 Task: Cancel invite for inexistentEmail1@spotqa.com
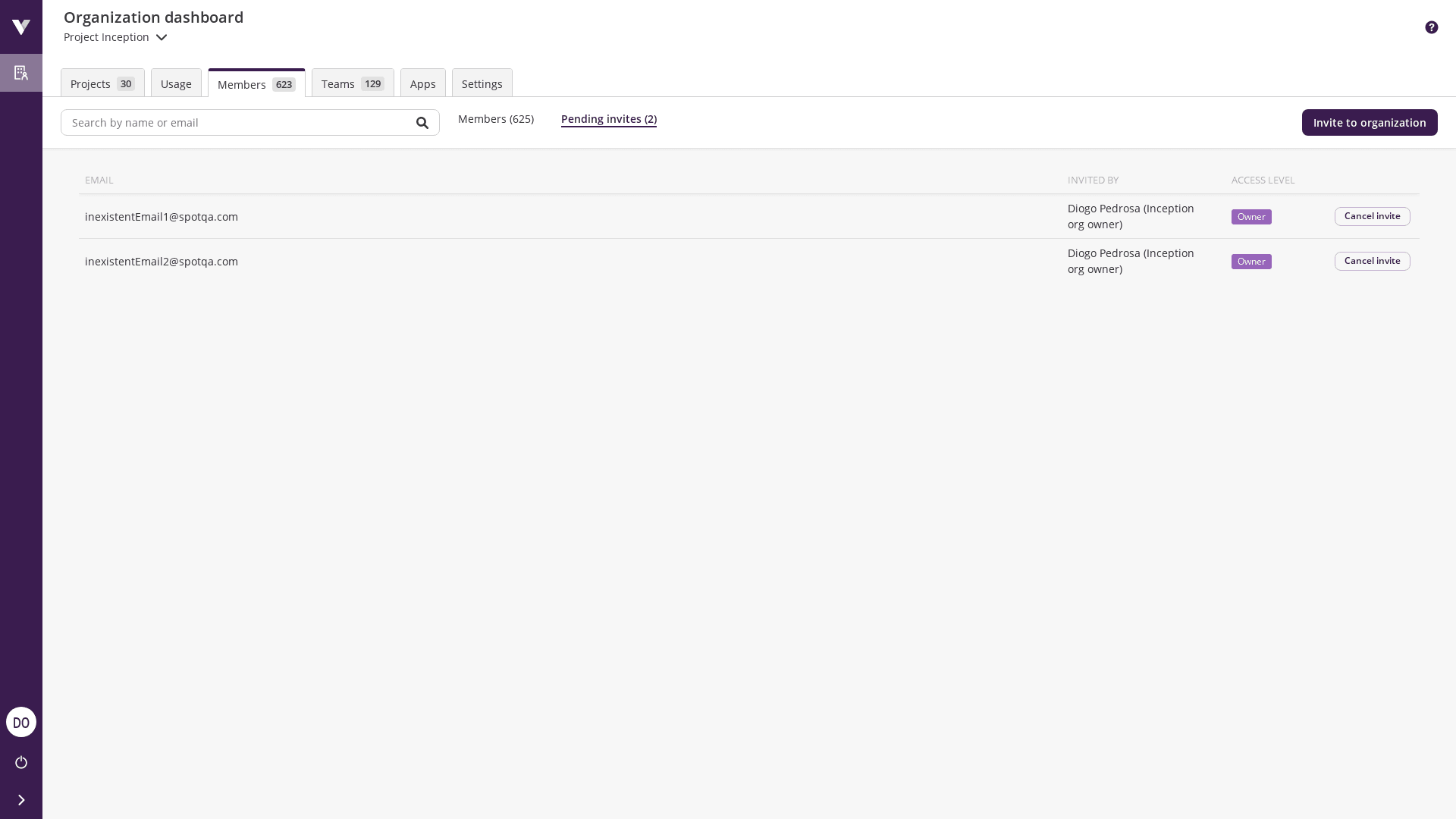coord(1372,216)
